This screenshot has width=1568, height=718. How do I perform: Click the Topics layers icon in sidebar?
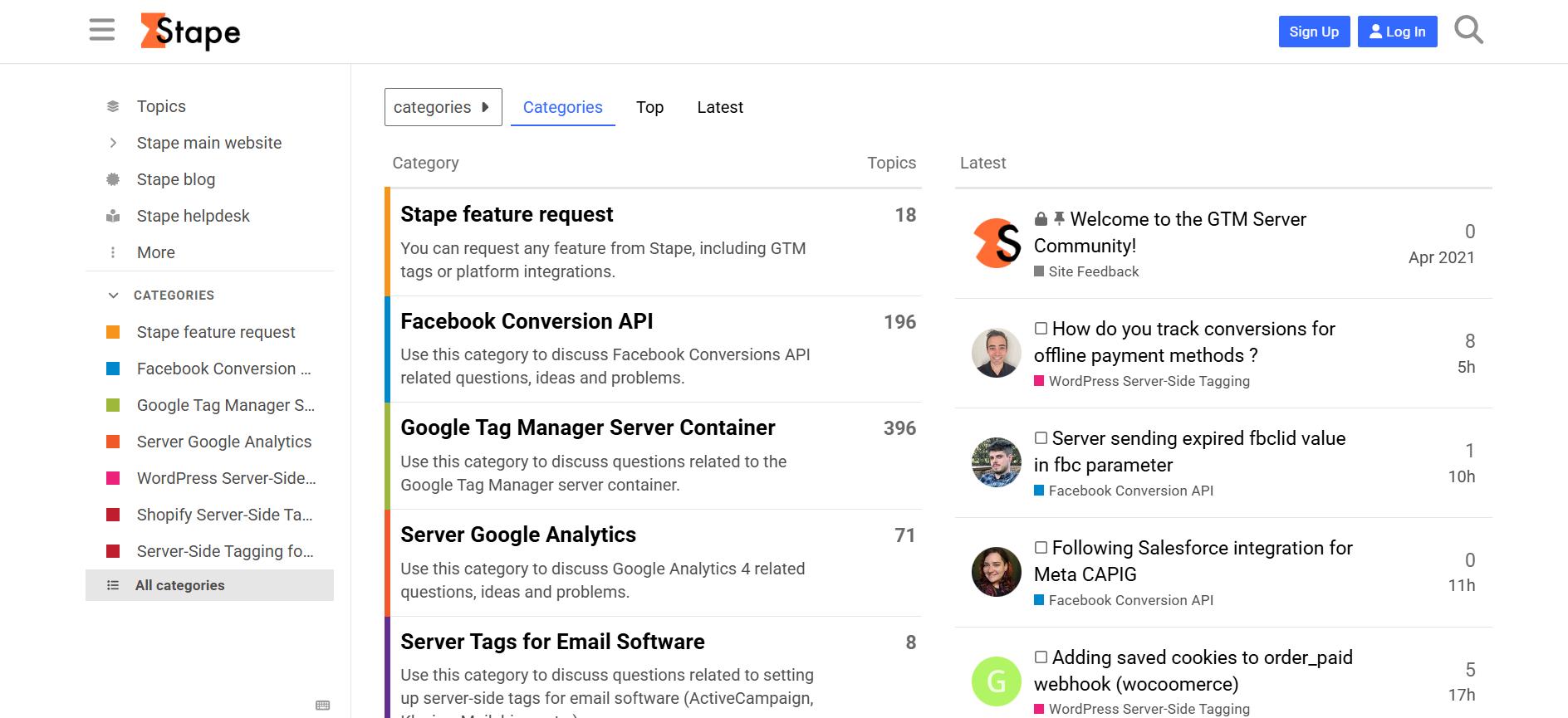pyautogui.click(x=113, y=106)
